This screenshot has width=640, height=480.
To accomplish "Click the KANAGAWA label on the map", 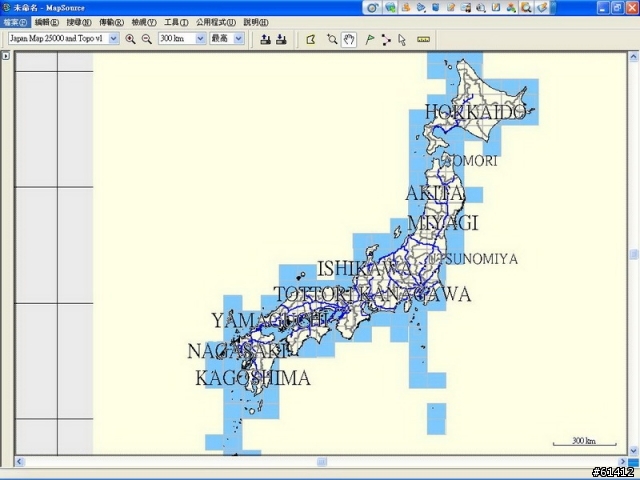I will point(416,295).
